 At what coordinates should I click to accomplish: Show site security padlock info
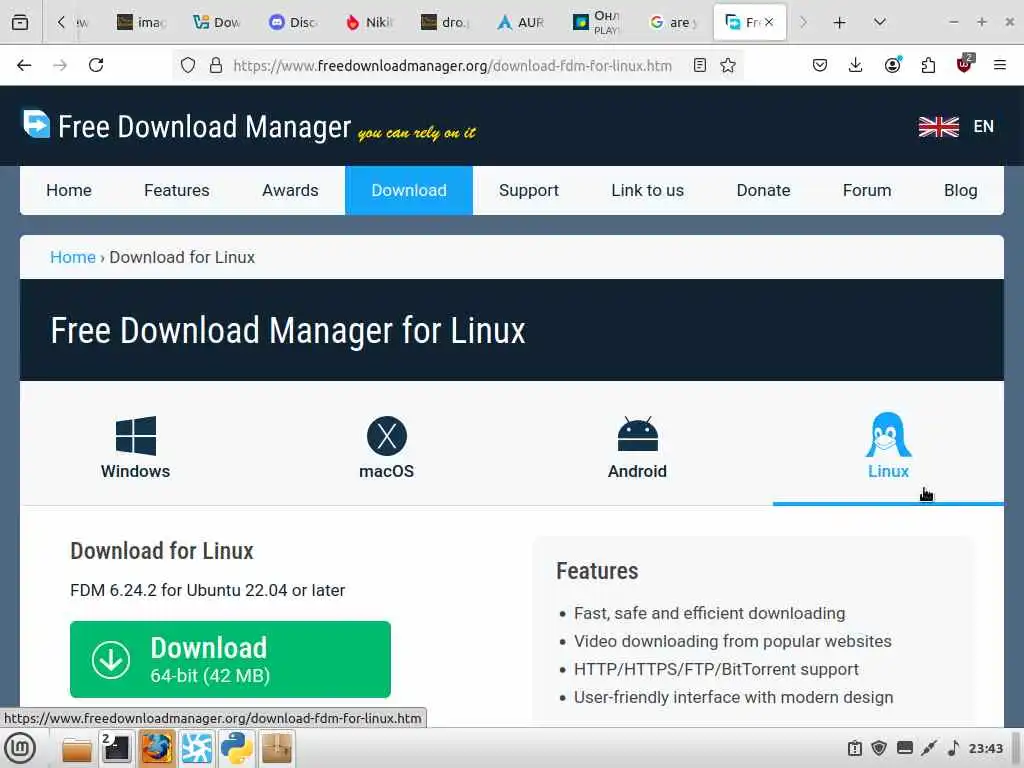point(216,65)
